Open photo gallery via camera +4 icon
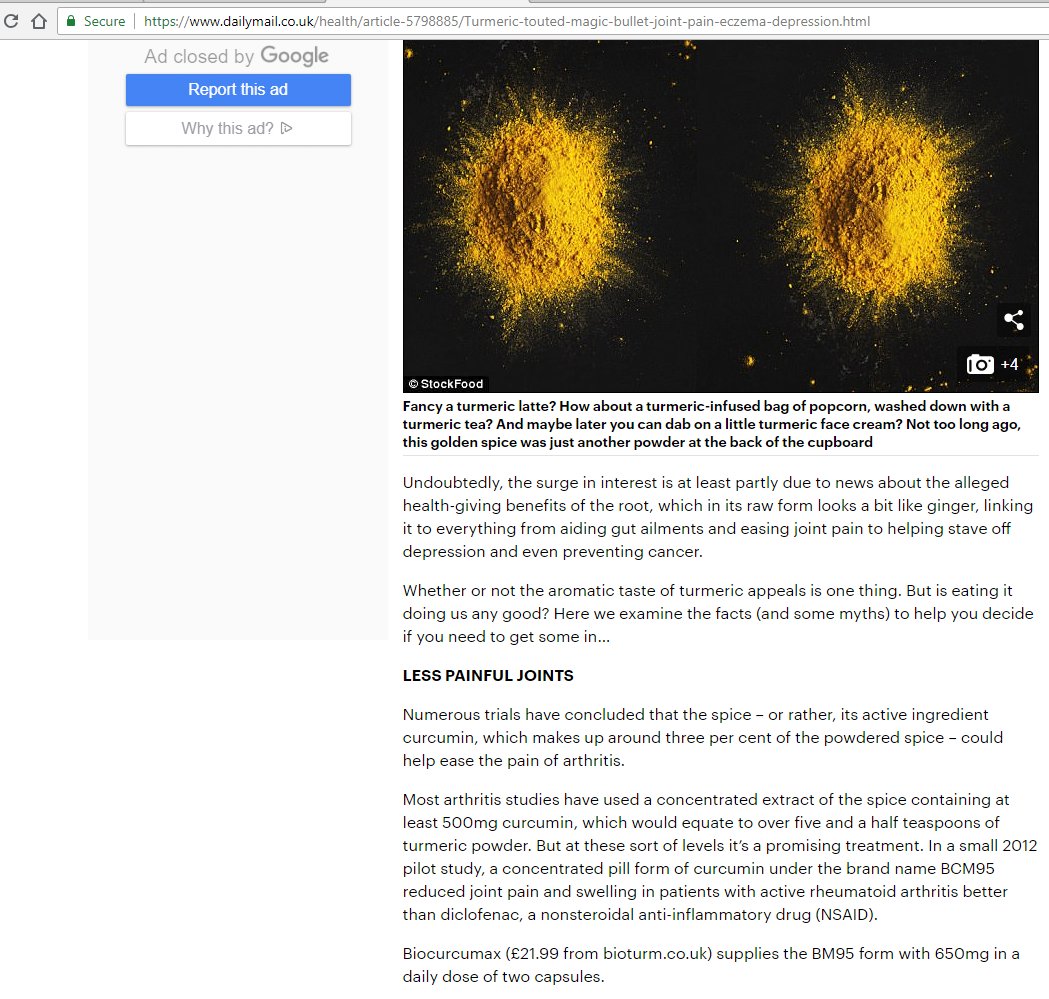Image resolution: width=1049 pixels, height=999 pixels. tap(992, 364)
